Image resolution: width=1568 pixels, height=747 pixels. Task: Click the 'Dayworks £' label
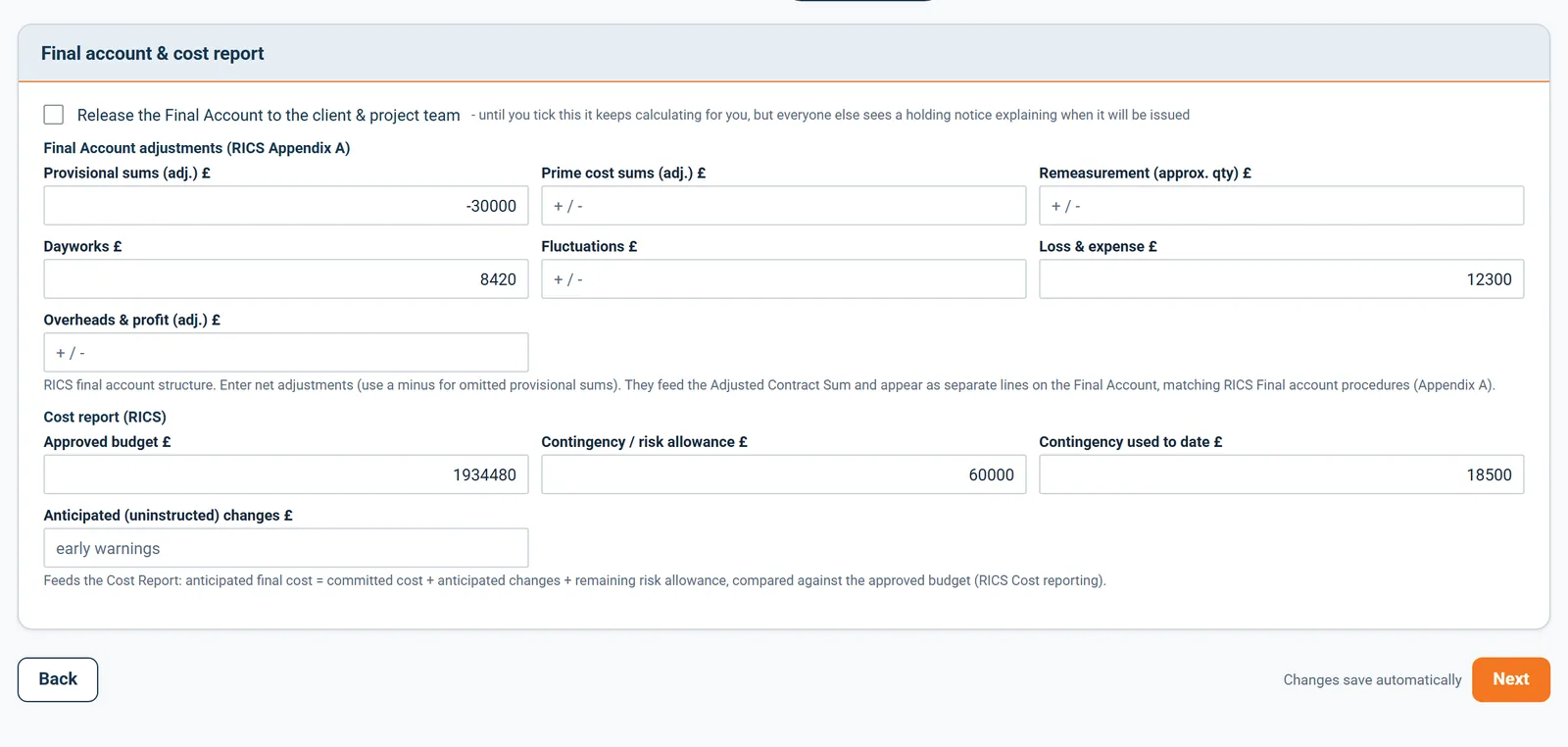pyautogui.click(x=83, y=247)
